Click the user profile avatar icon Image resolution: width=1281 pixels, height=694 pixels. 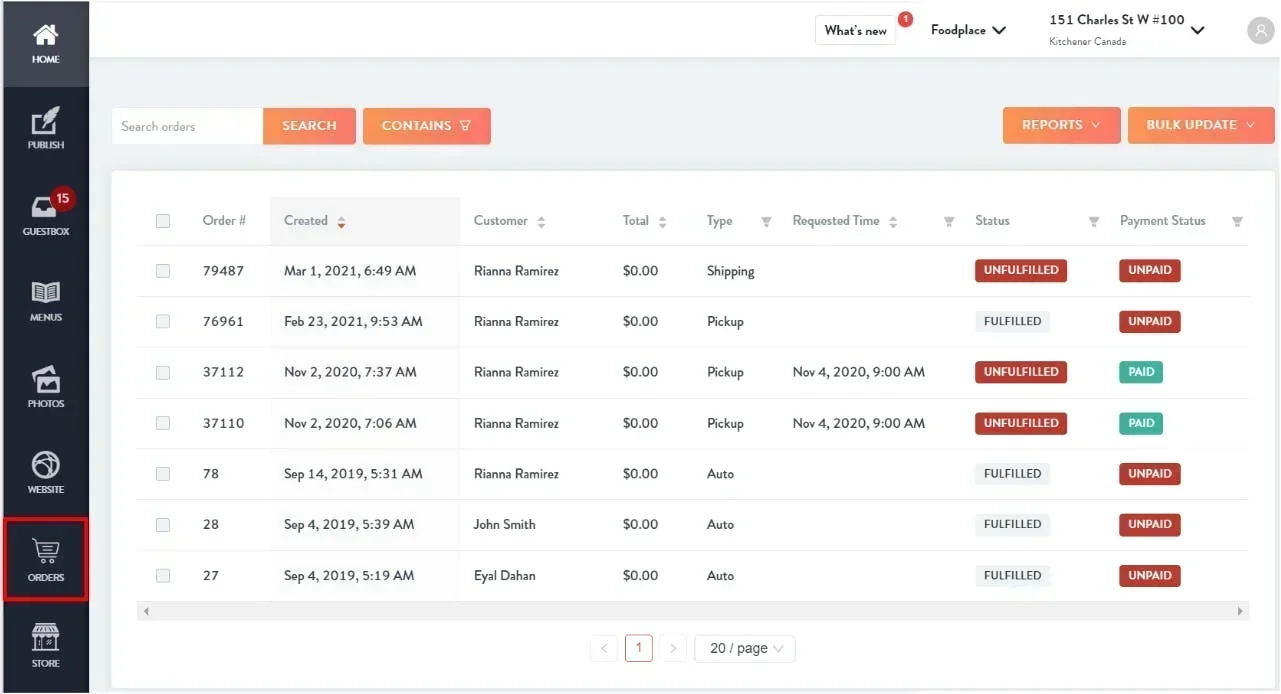1260,30
